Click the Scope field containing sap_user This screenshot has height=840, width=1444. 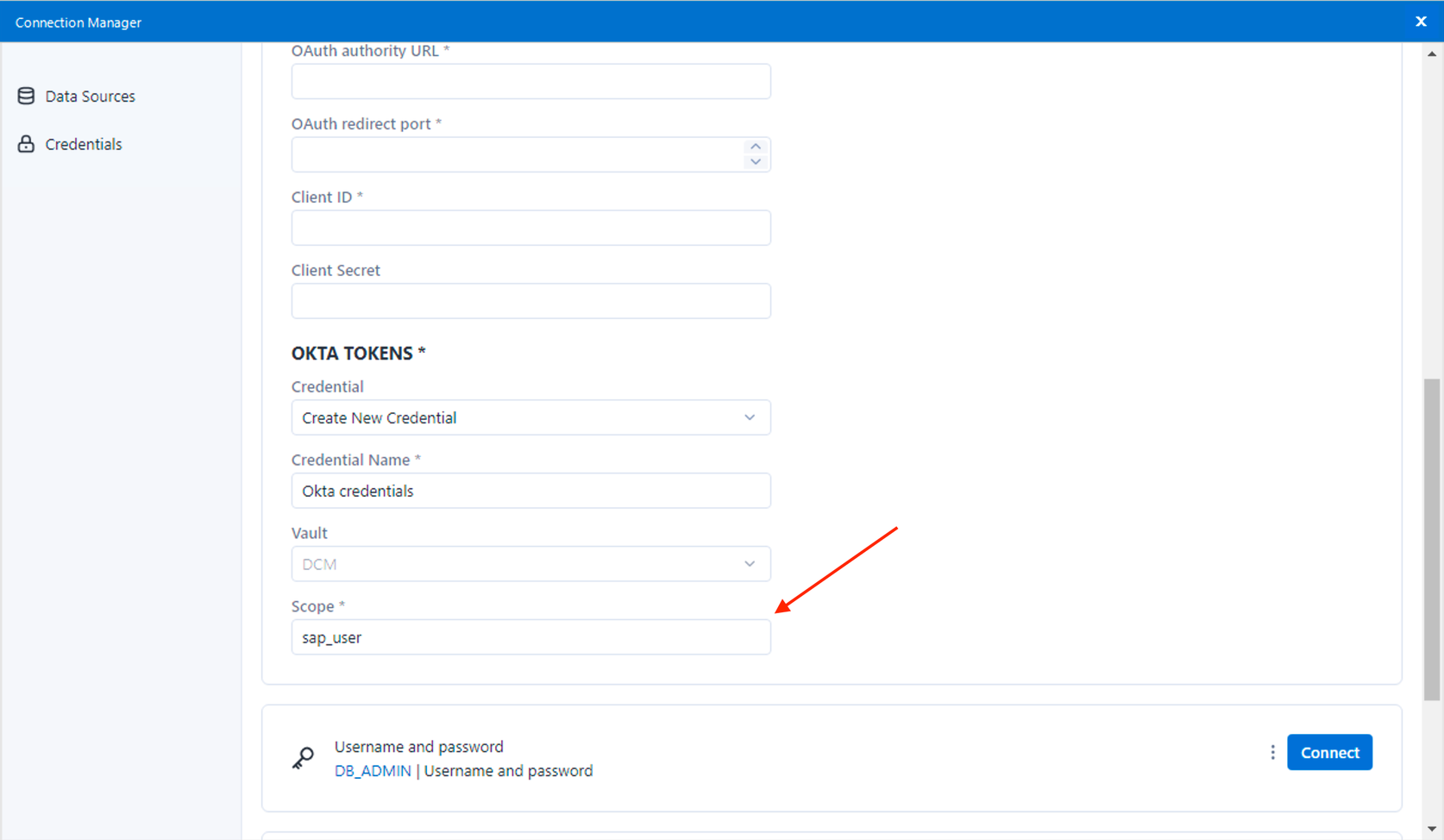(x=531, y=637)
